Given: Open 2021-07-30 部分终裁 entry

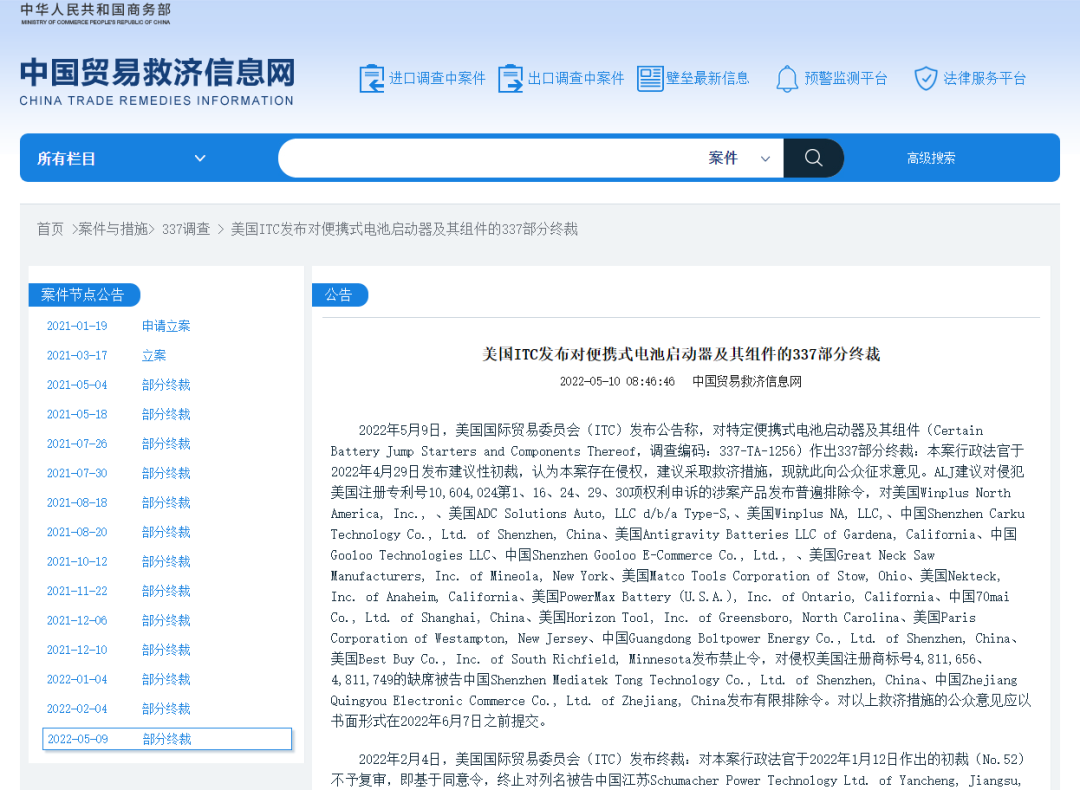Looking at the screenshot, I should pos(118,473).
